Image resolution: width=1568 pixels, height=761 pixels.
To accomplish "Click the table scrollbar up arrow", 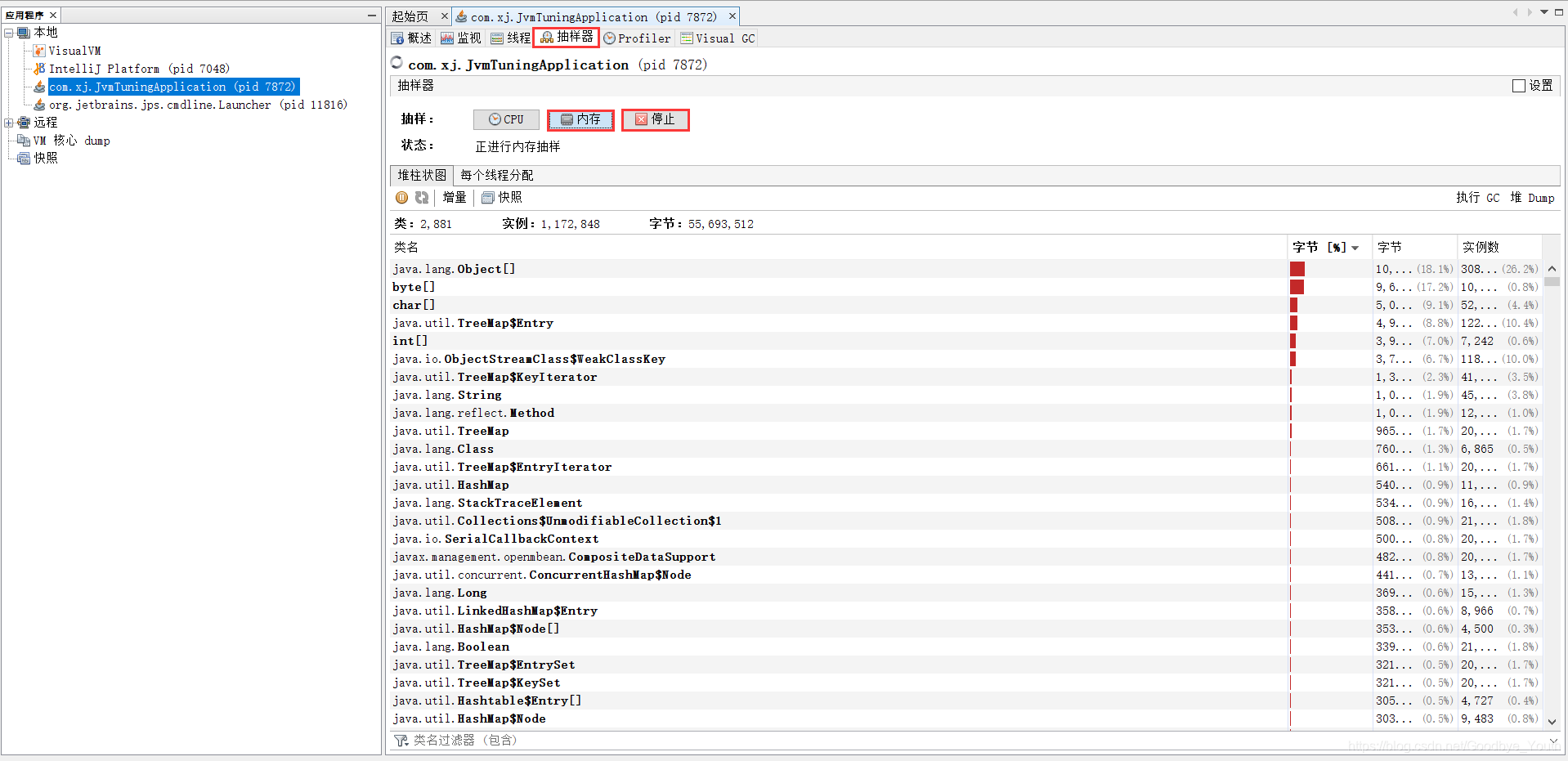I will click(1552, 268).
